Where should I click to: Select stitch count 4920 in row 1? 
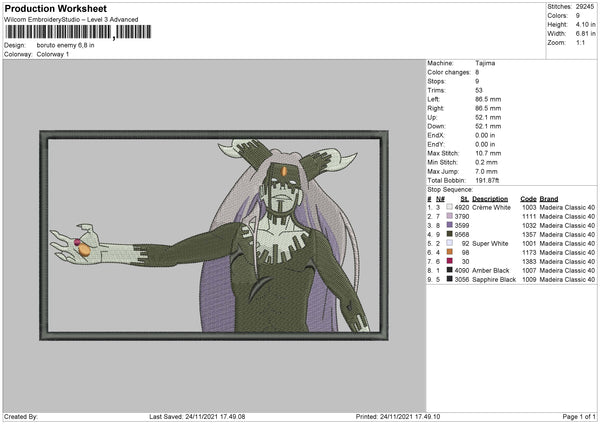pos(462,207)
